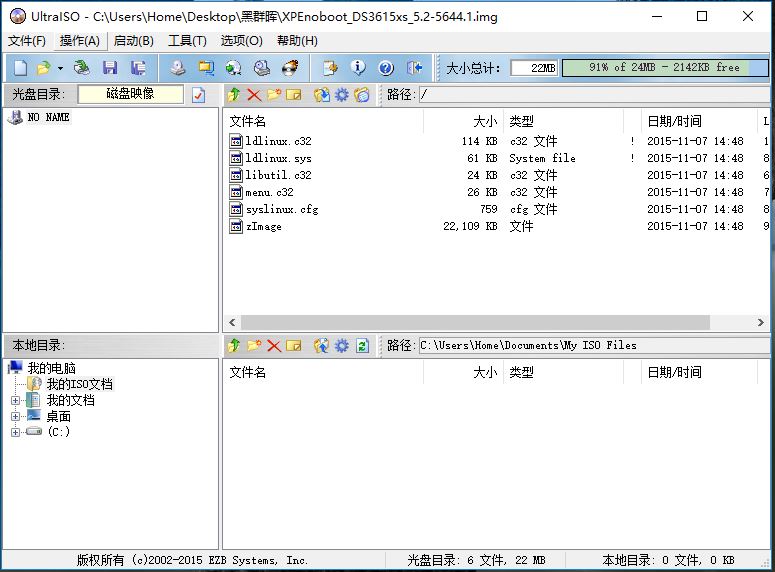Viewport: 775px width, 572px height.
Task: Sort image list by 大小 column header
Action: [464, 121]
